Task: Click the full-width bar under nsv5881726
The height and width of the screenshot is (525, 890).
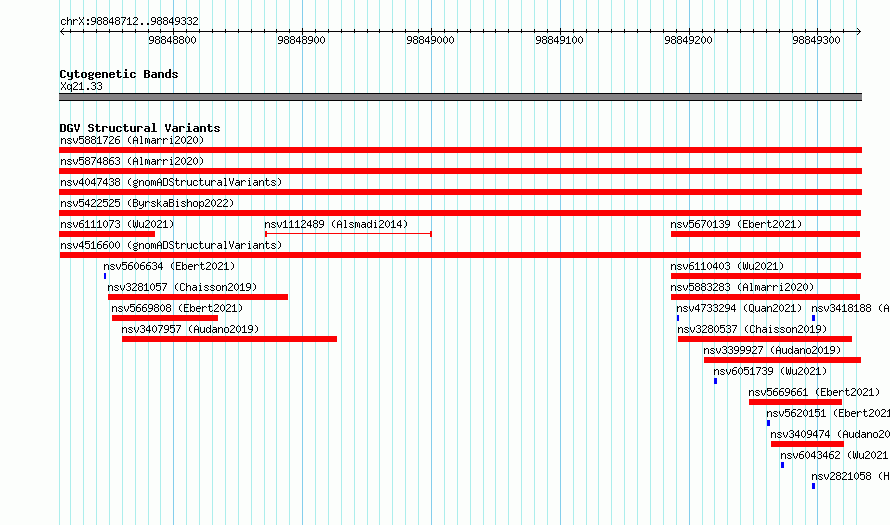Action: [460, 150]
